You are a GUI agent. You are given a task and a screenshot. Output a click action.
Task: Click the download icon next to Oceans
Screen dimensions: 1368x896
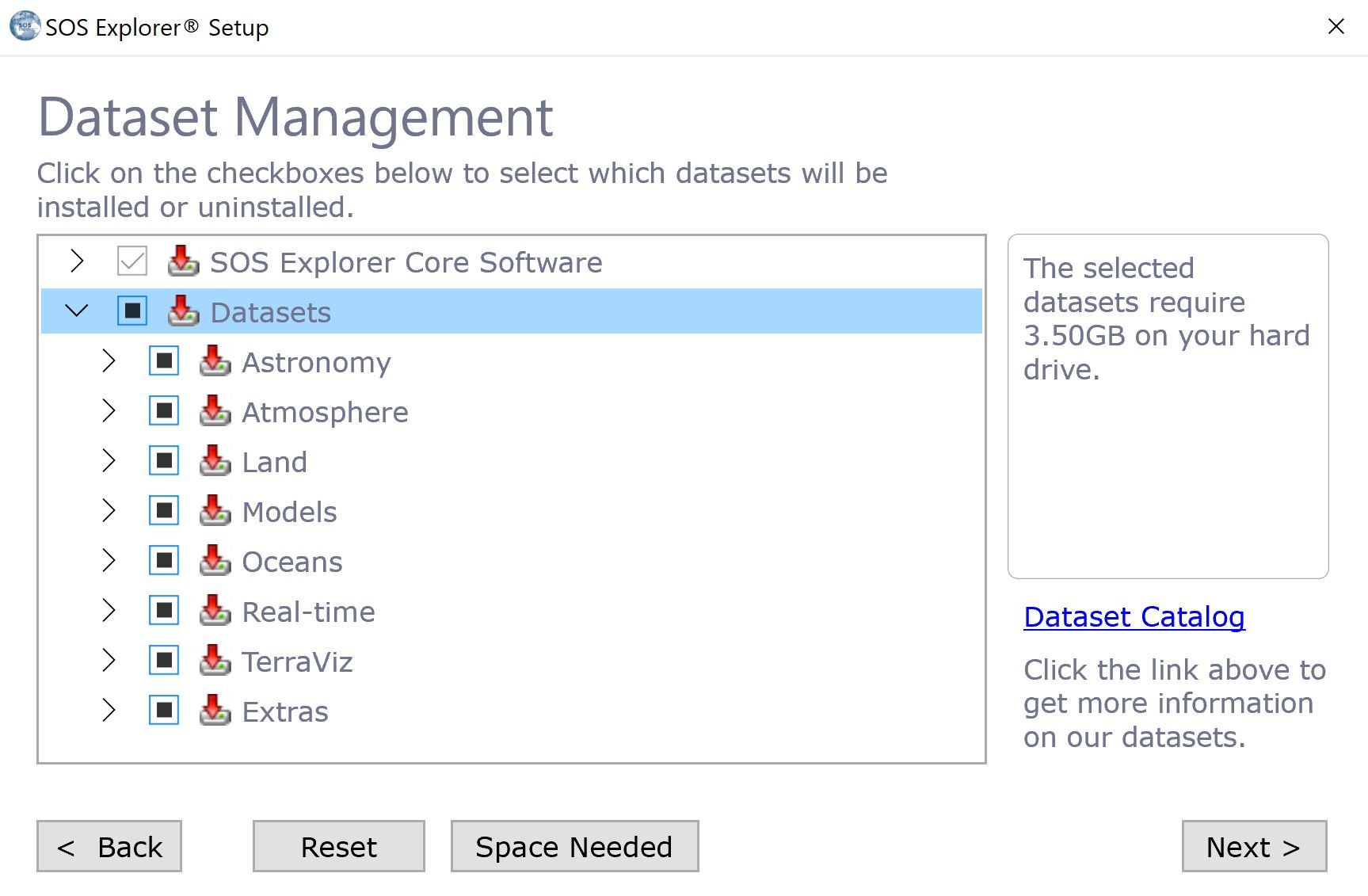tap(215, 560)
